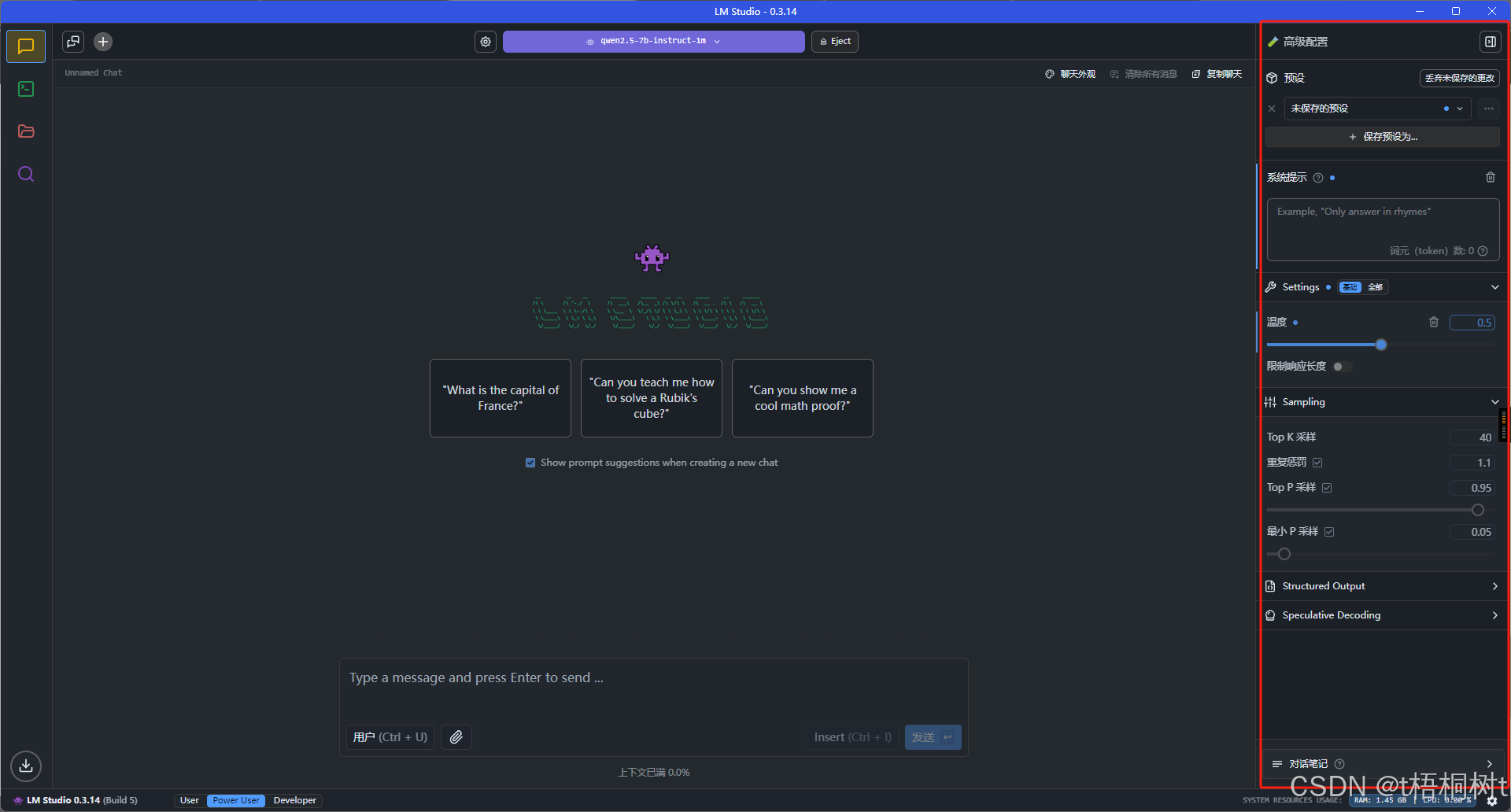Collapse the 高级配置 right panel icon
This screenshot has width=1511, height=812.
click(x=1490, y=42)
